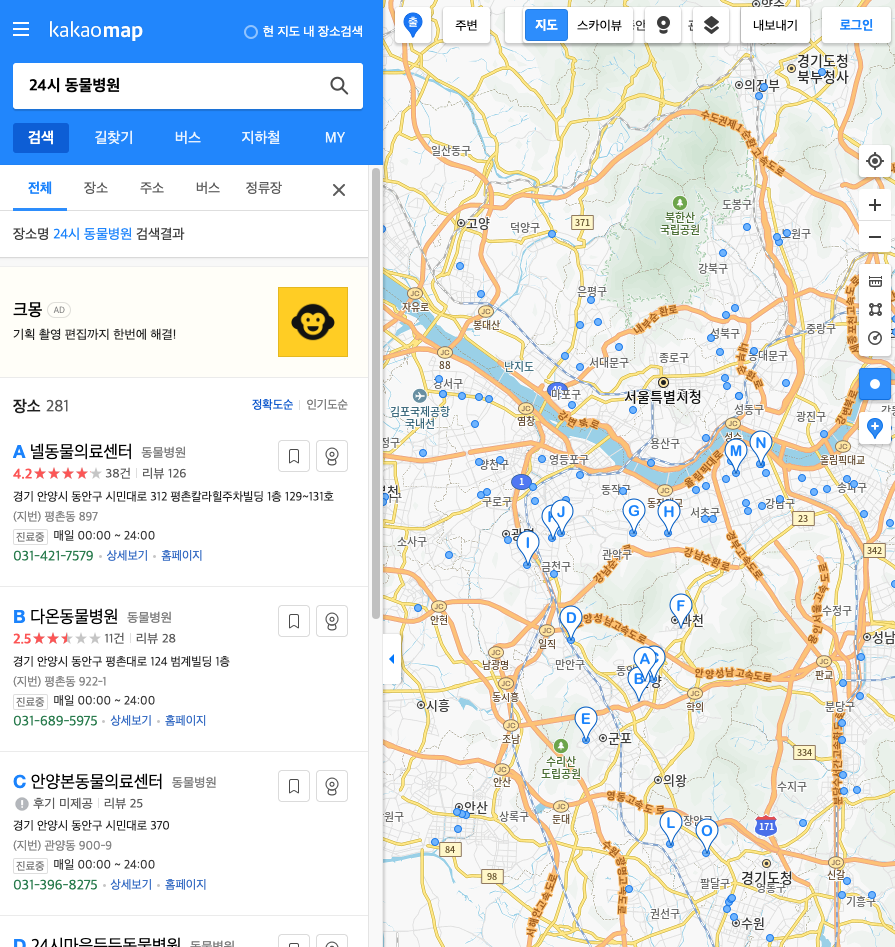Screen dimensions: 895x947
Task: Close the search results with X
Action: tap(339, 190)
